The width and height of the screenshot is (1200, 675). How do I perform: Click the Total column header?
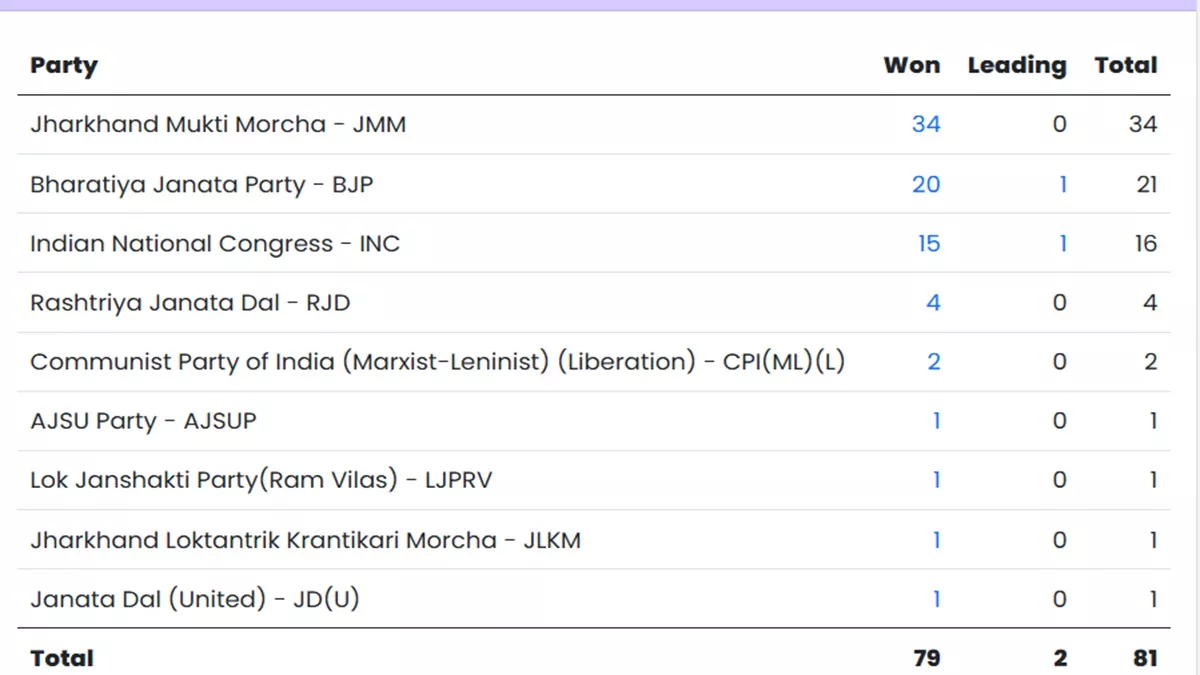tap(1125, 66)
